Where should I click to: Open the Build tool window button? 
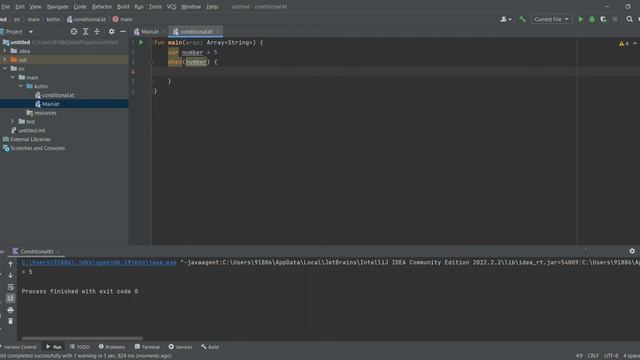click(x=210, y=347)
